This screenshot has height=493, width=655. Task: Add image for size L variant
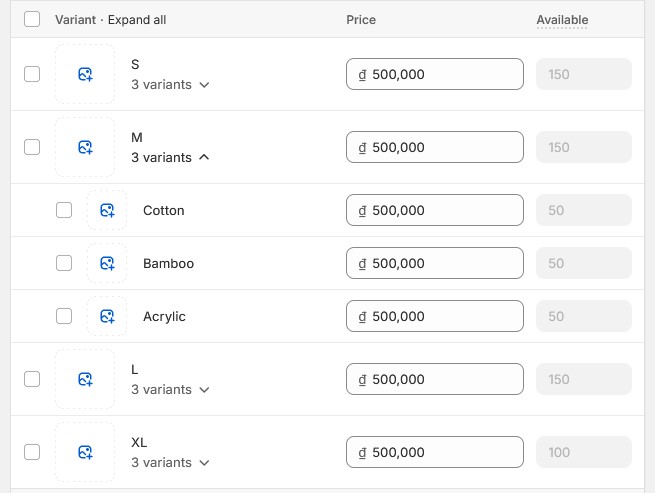[x=85, y=379]
